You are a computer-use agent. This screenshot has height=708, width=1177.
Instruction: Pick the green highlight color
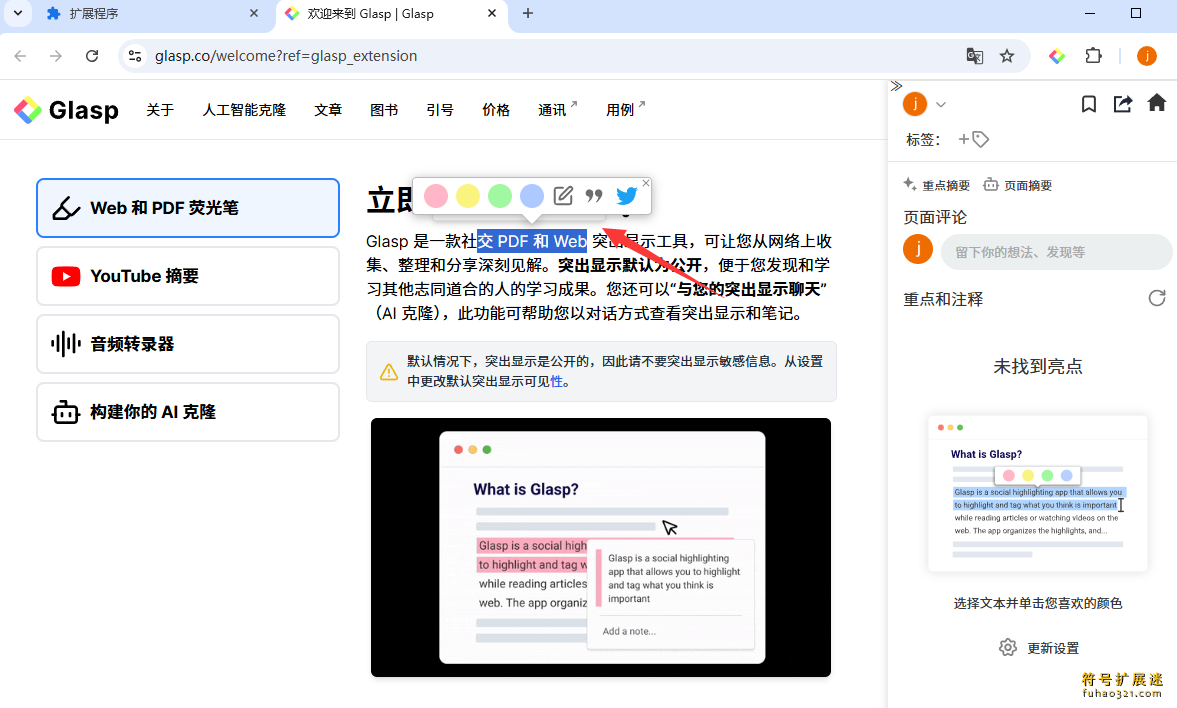(x=500, y=196)
